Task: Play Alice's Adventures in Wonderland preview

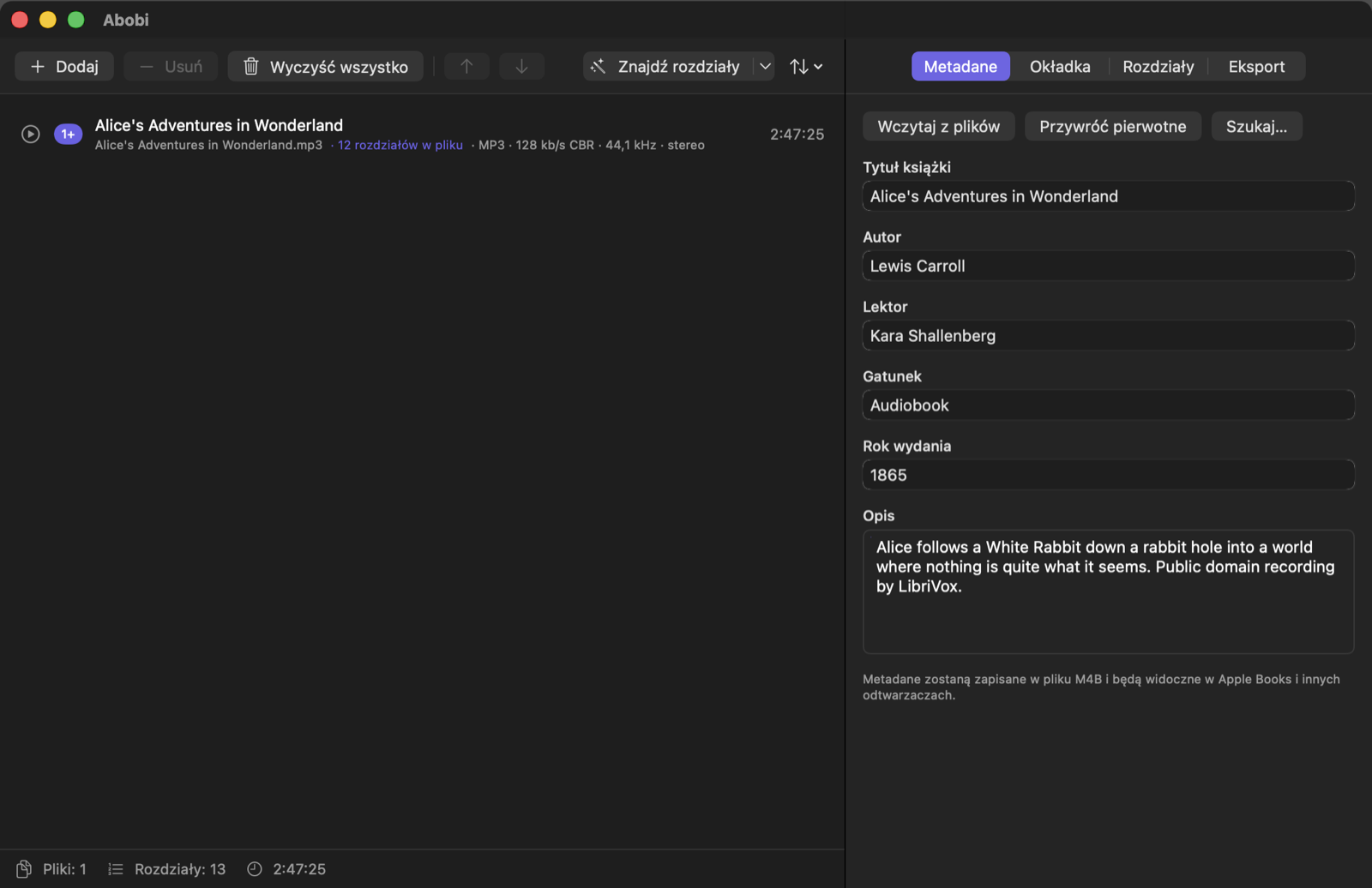Action: coord(31,135)
